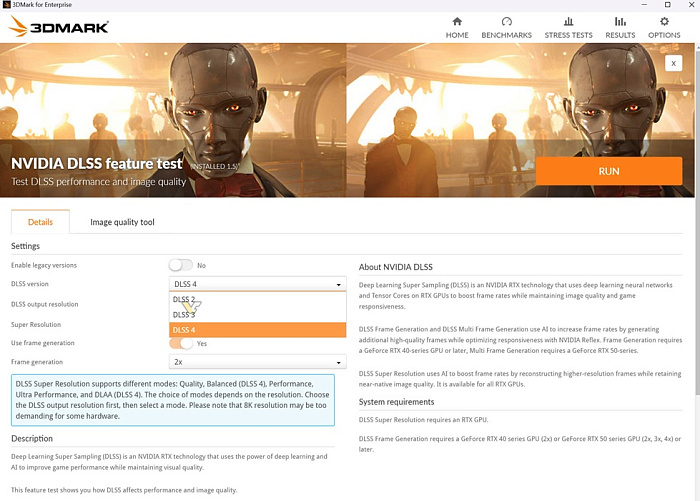Maximize the 3DMark window
700x501 pixels.
[667, 4]
